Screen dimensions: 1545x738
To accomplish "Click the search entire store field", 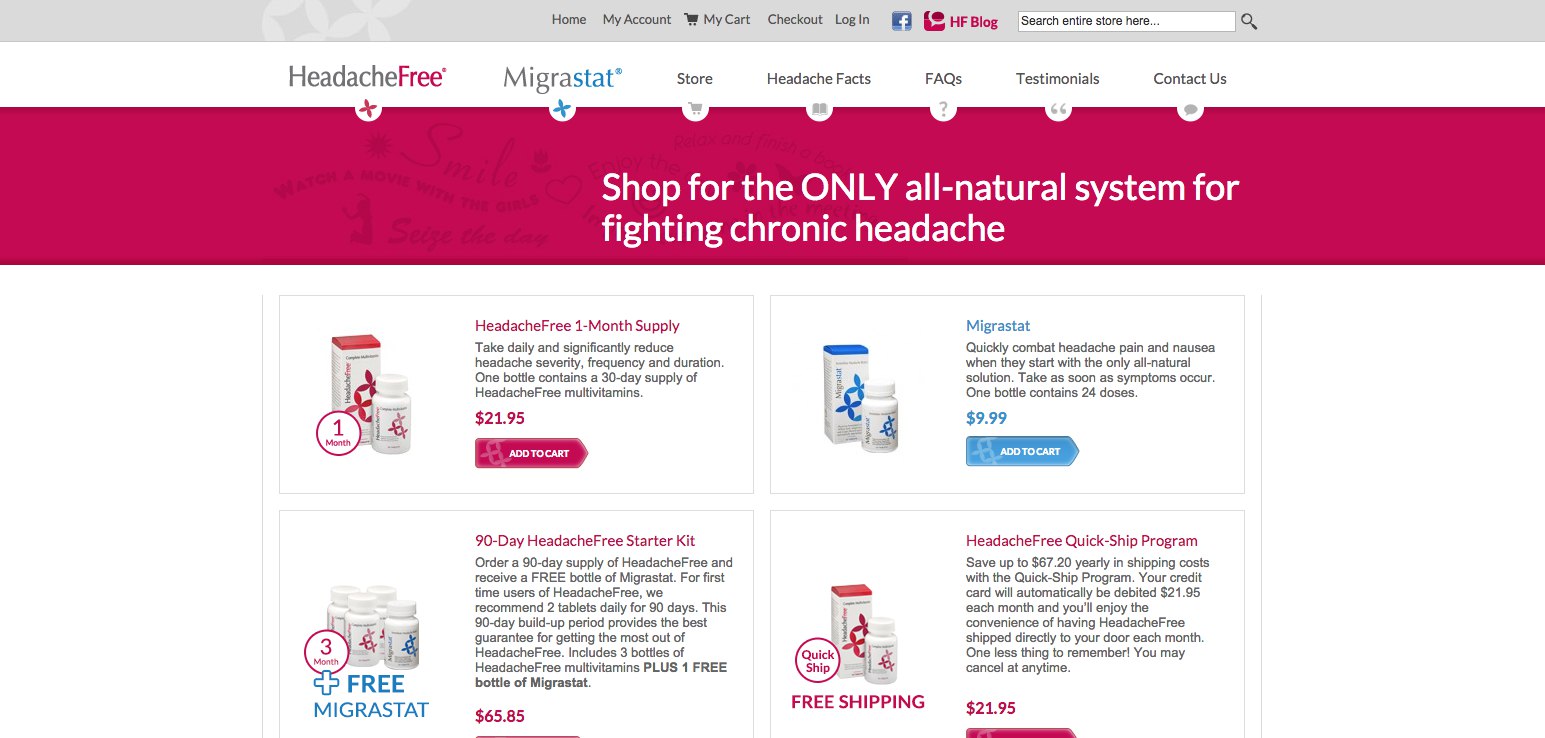I will (x=1127, y=21).
